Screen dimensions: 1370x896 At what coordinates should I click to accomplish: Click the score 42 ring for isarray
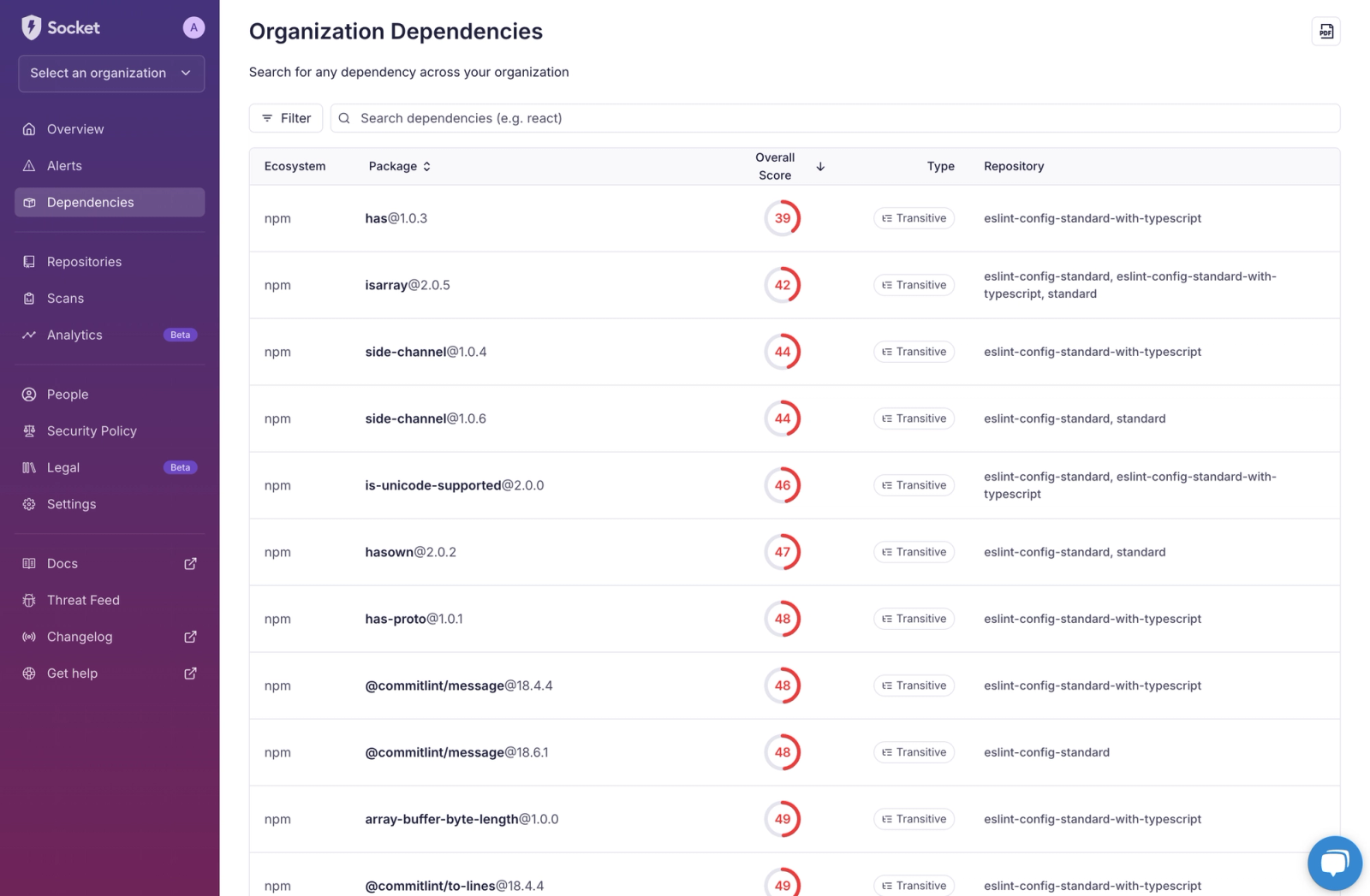pyautogui.click(x=782, y=285)
